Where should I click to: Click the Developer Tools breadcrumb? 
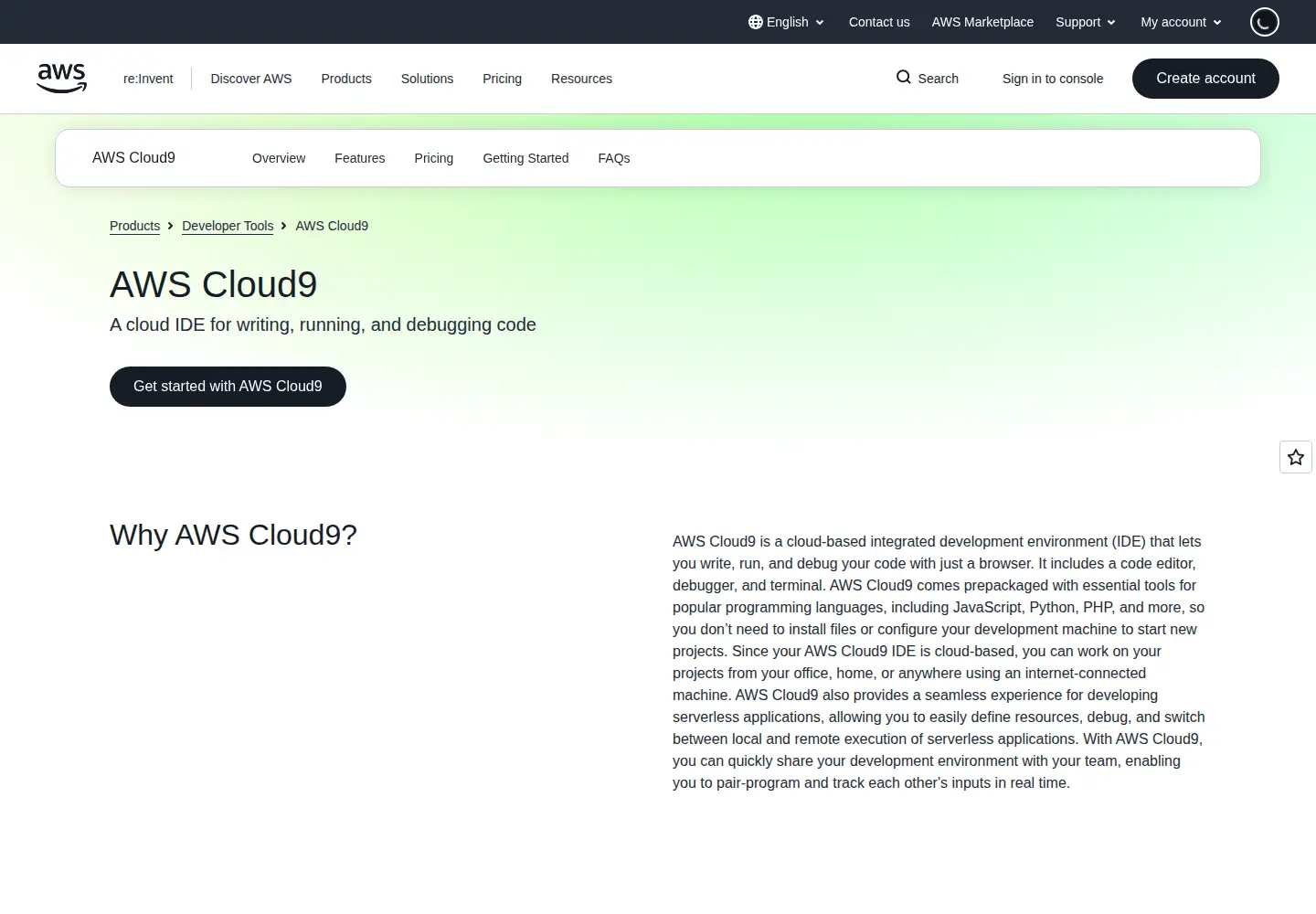tap(228, 226)
